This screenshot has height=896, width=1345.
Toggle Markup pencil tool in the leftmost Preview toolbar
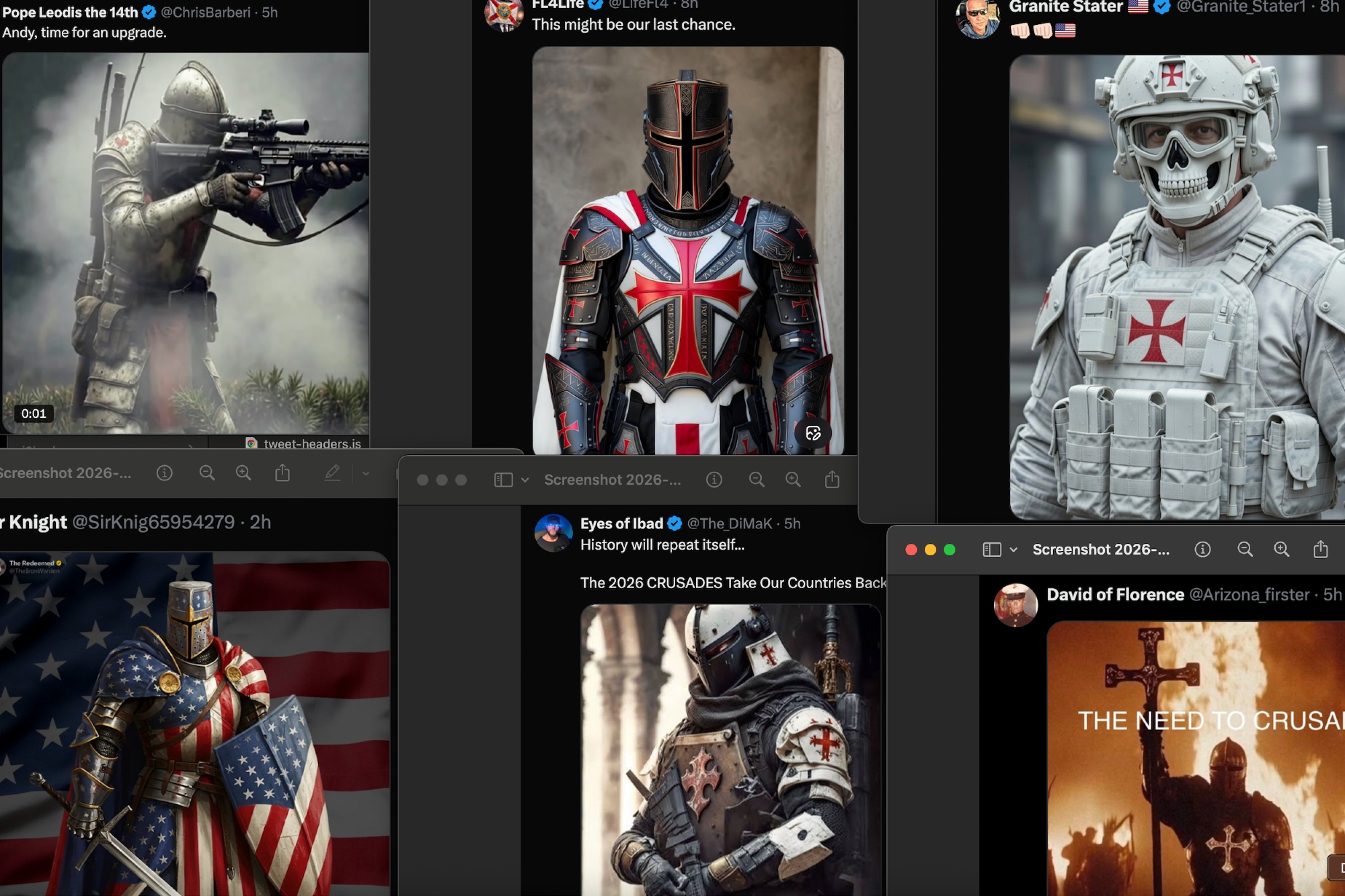tap(332, 473)
